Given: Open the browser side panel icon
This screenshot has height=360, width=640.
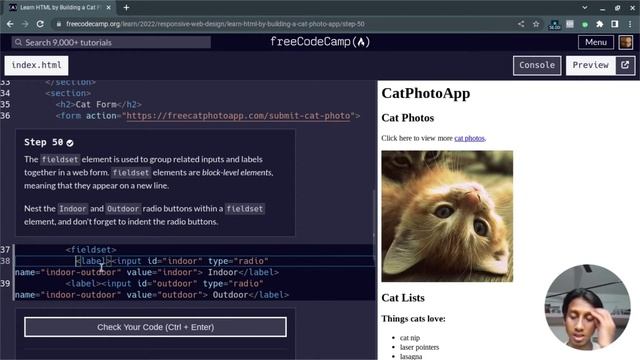Looking at the screenshot, I should [x=614, y=24].
